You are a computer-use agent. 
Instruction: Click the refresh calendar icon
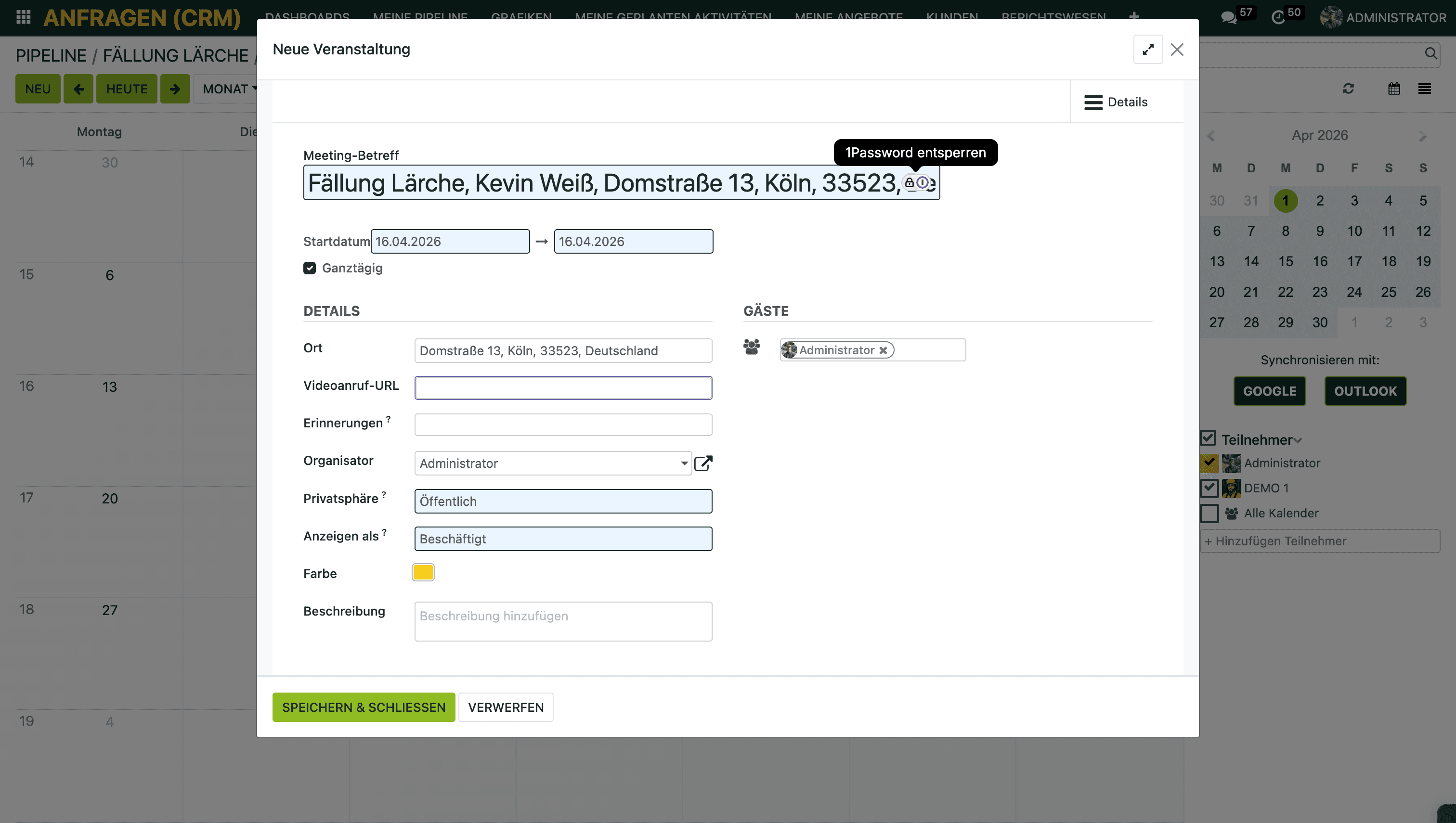click(1348, 89)
